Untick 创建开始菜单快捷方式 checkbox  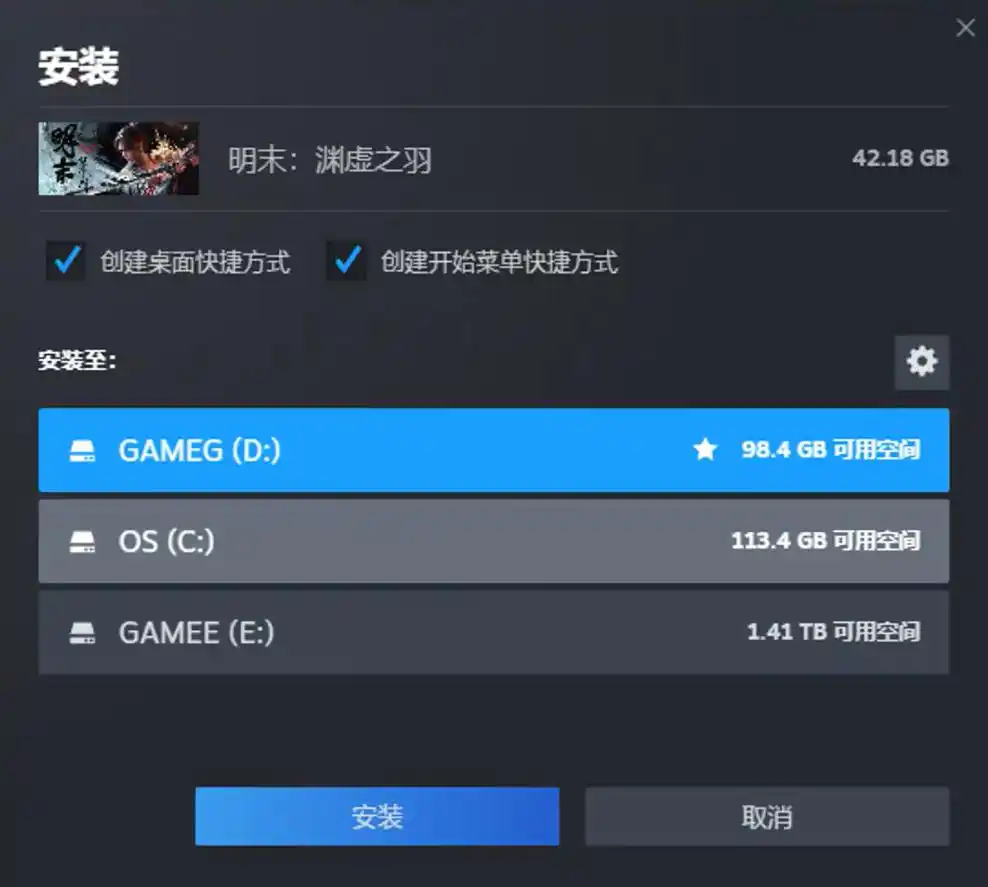pos(347,261)
